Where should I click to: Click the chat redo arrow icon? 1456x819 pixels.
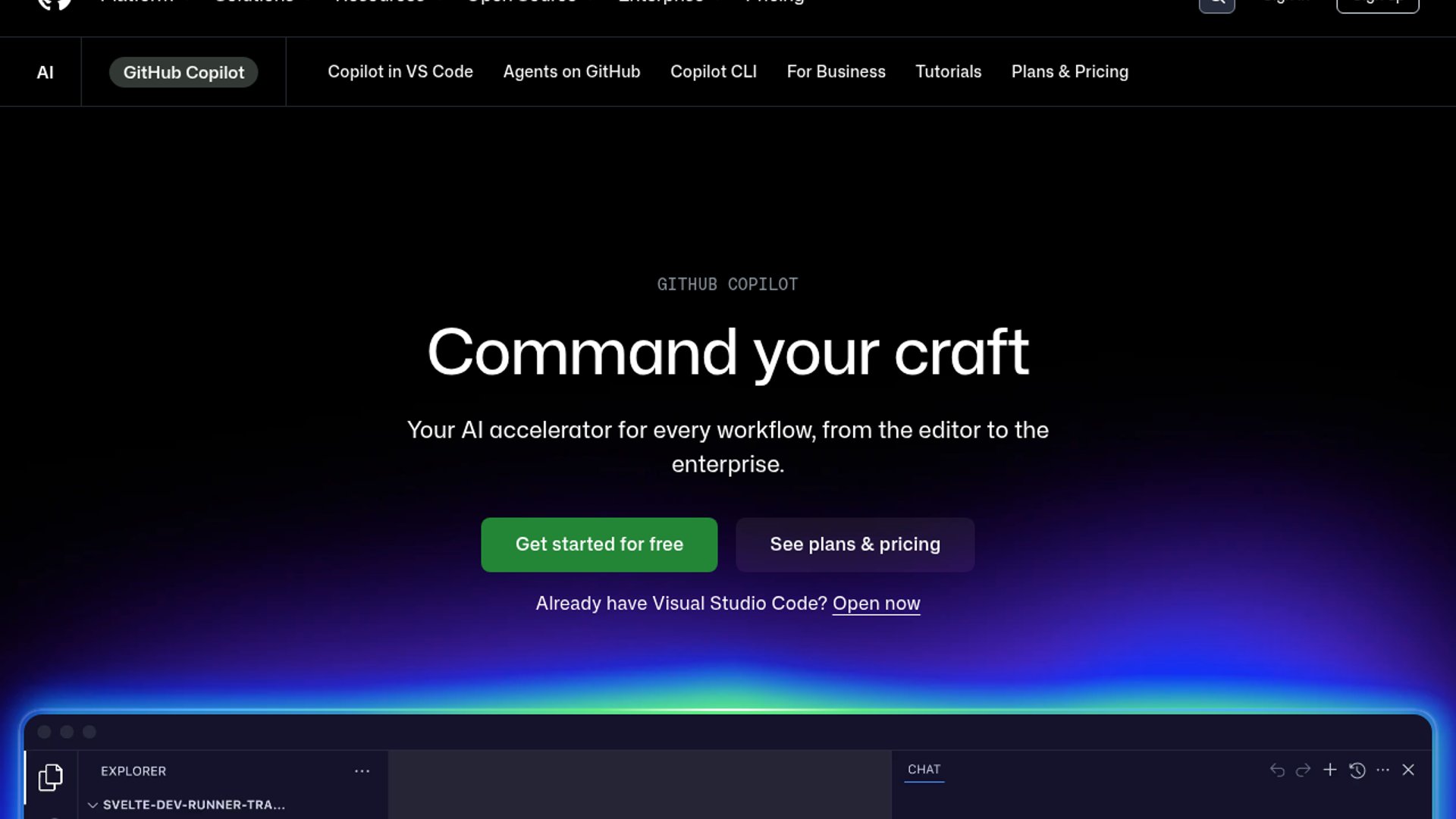tap(1303, 770)
